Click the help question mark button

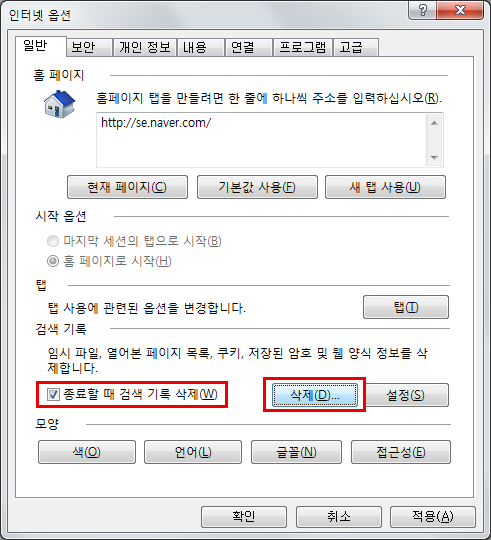pyautogui.click(x=422, y=10)
